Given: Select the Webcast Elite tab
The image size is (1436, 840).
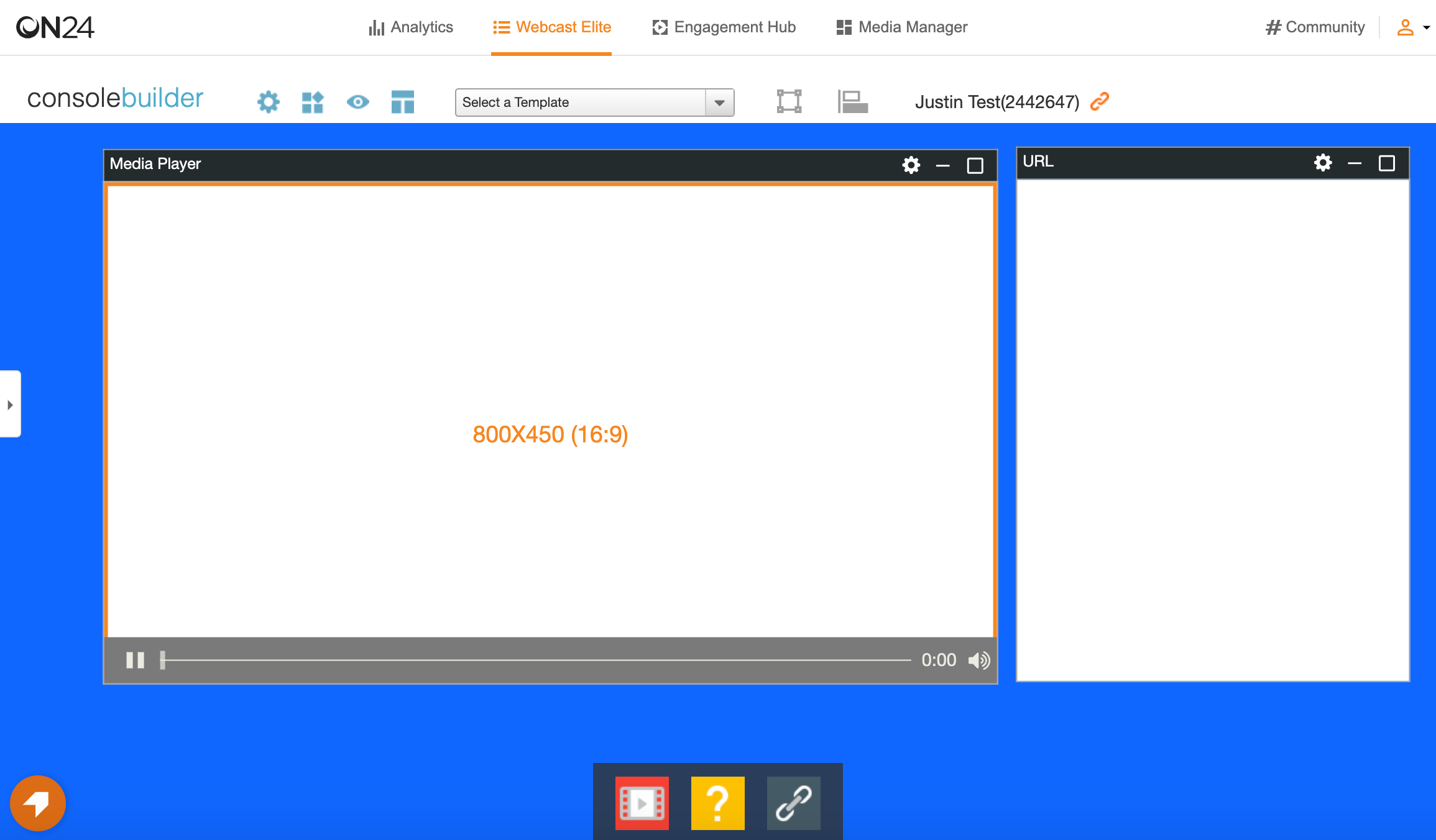Looking at the screenshot, I should coord(551,27).
